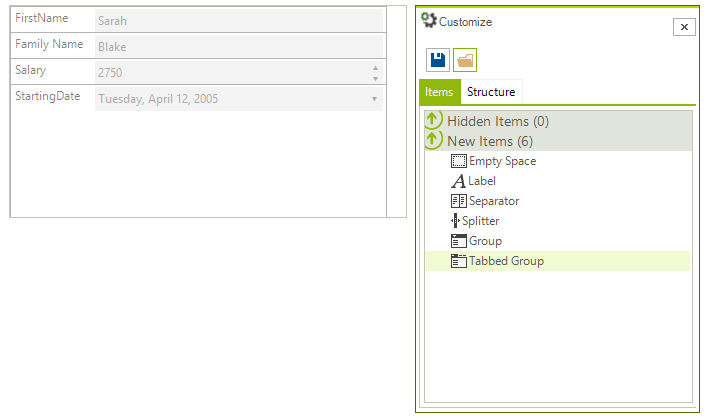
Task: Switch to the Structure tab
Action: click(491, 92)
